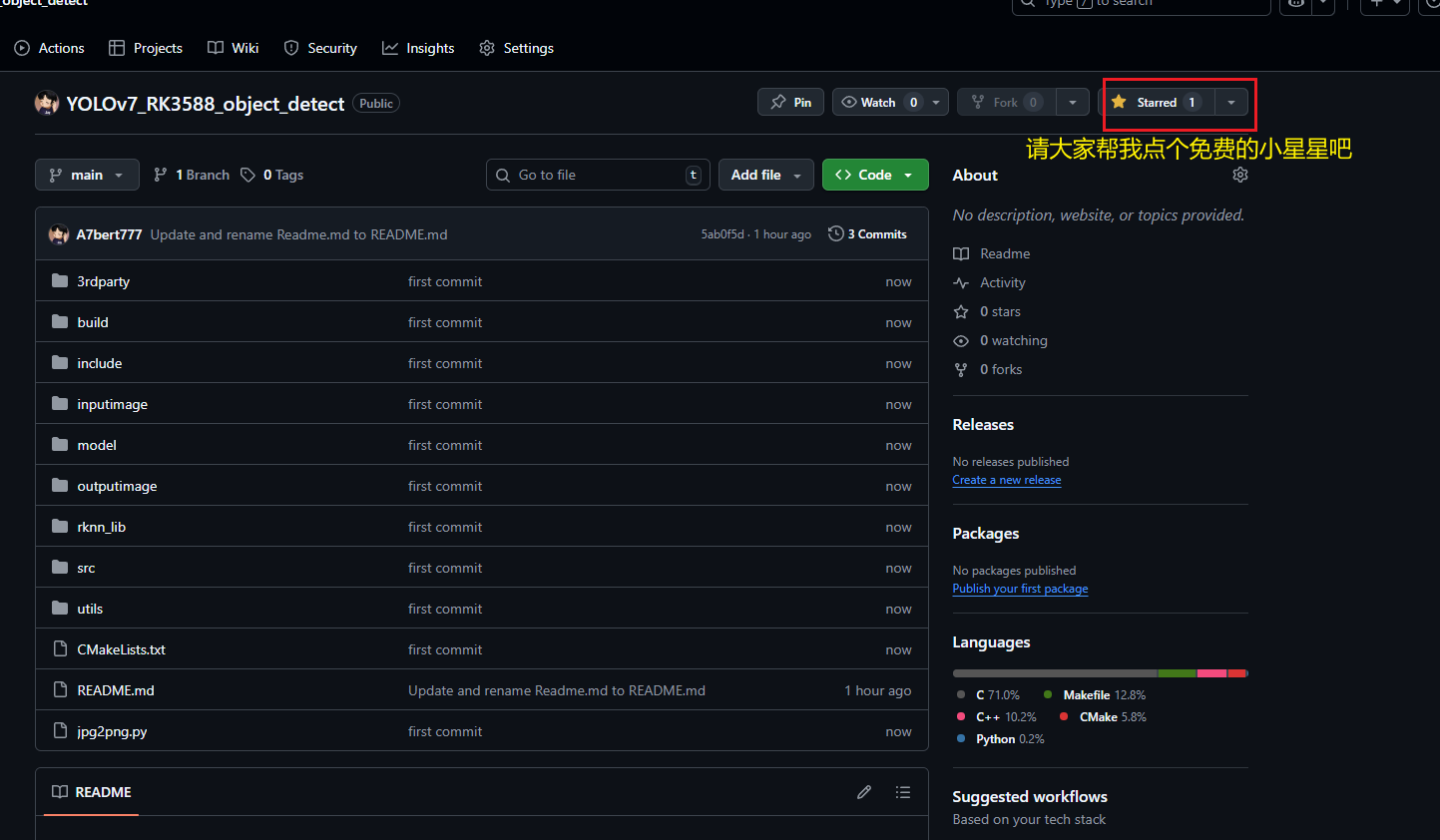Screen dimensions: 1440x840
Task: Expand the Fork options dropdown arrow
Action: coord(1072,103)
